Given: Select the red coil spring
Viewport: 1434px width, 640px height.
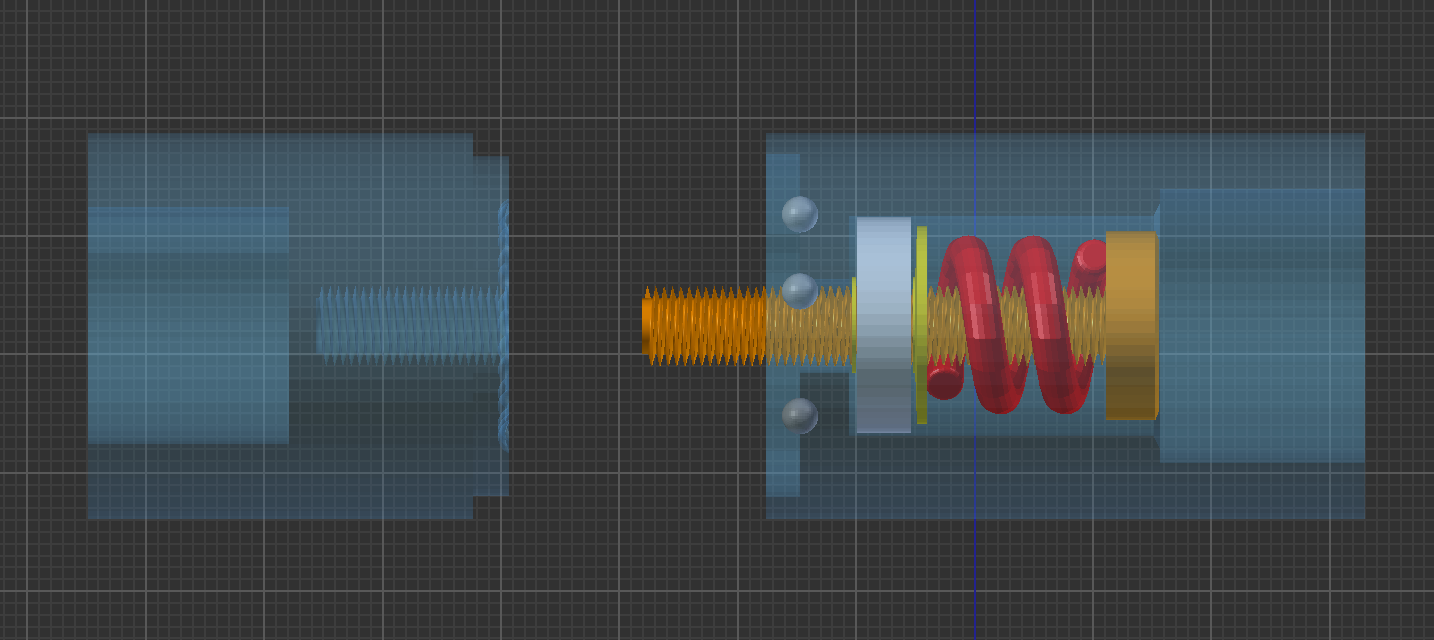Looking at the screenshot, I should pos(1018,325).
